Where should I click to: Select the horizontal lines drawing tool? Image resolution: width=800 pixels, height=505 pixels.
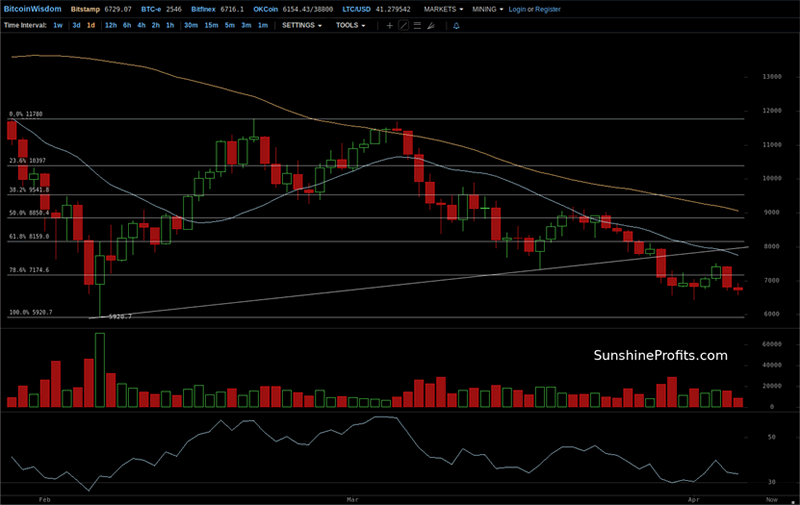click(417, 24)
